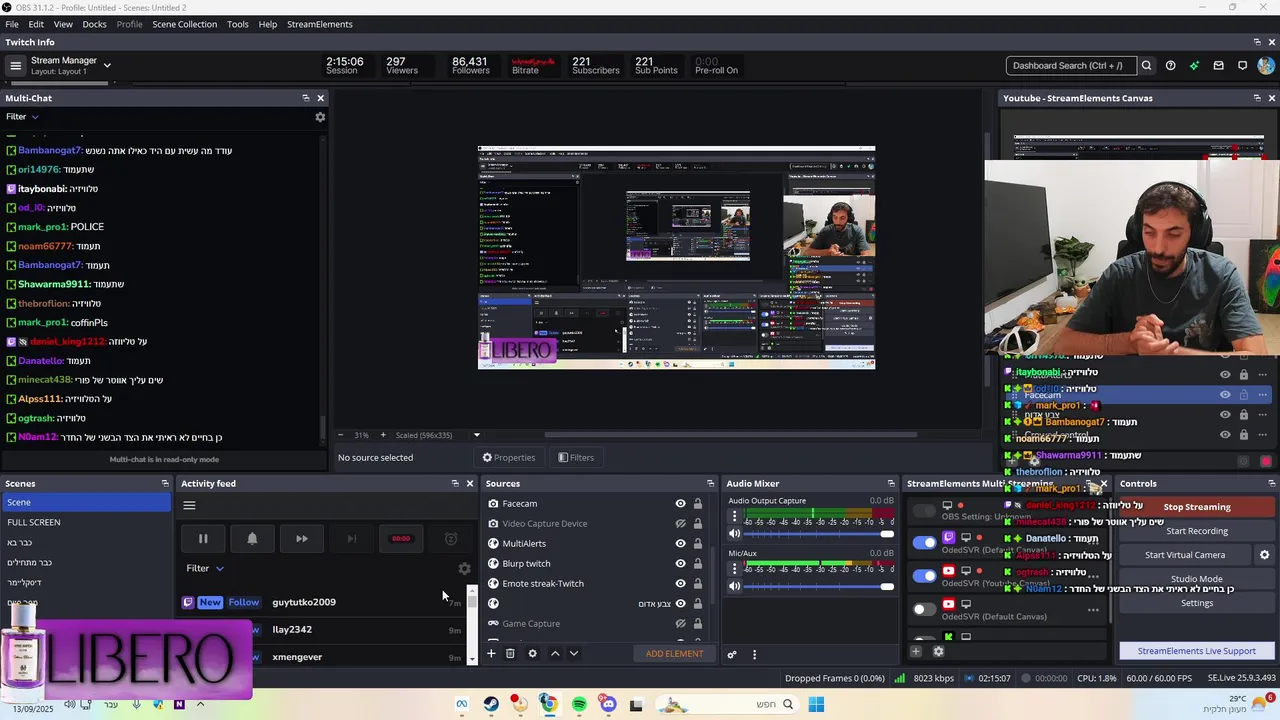The width and height of the screenshot is (1280, 720).
Task: Open StreamElements Live Support
Action: pyautogui.click(x=1196, y=651)
